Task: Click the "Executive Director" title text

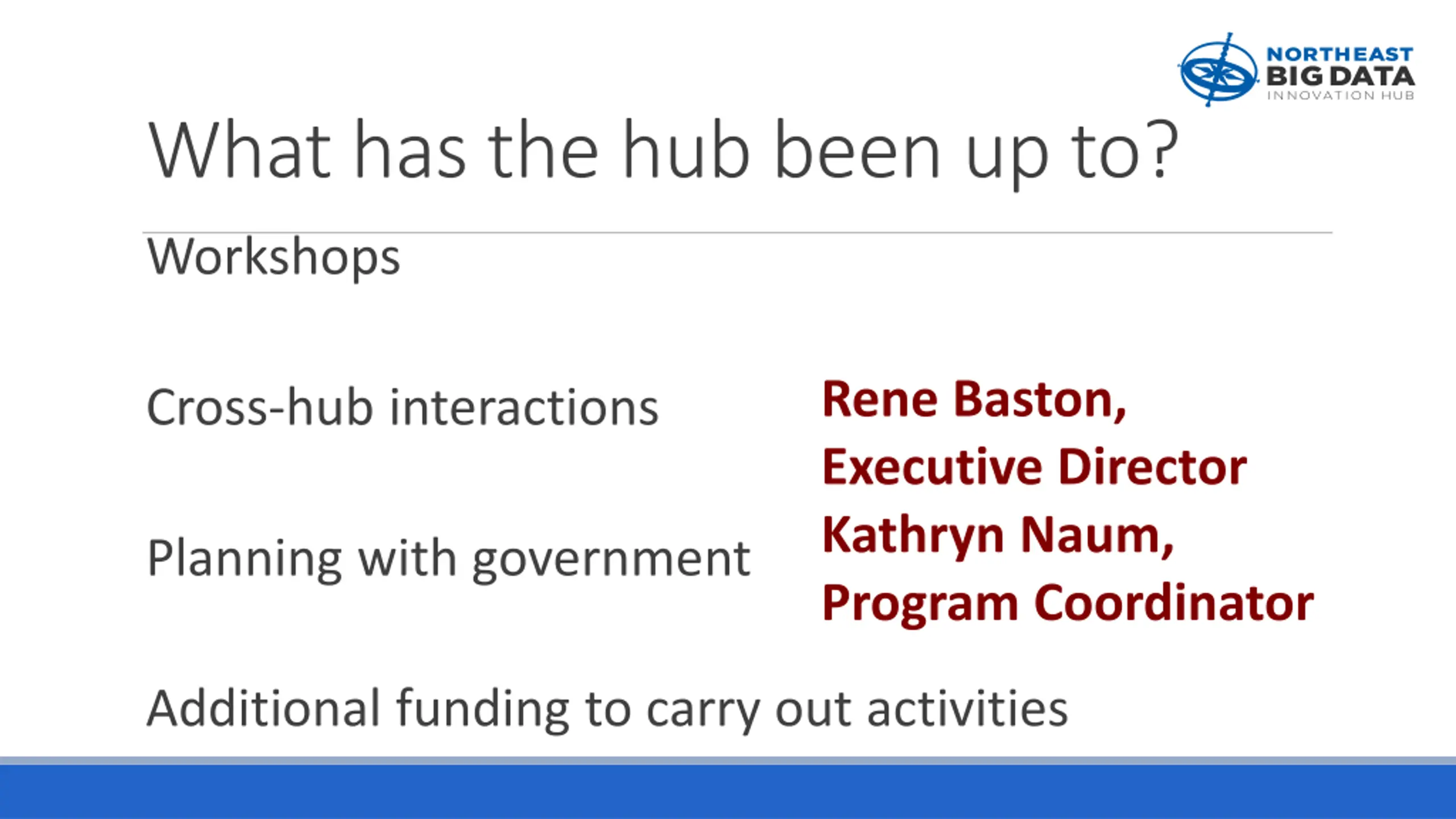Action: (1034, 467)
